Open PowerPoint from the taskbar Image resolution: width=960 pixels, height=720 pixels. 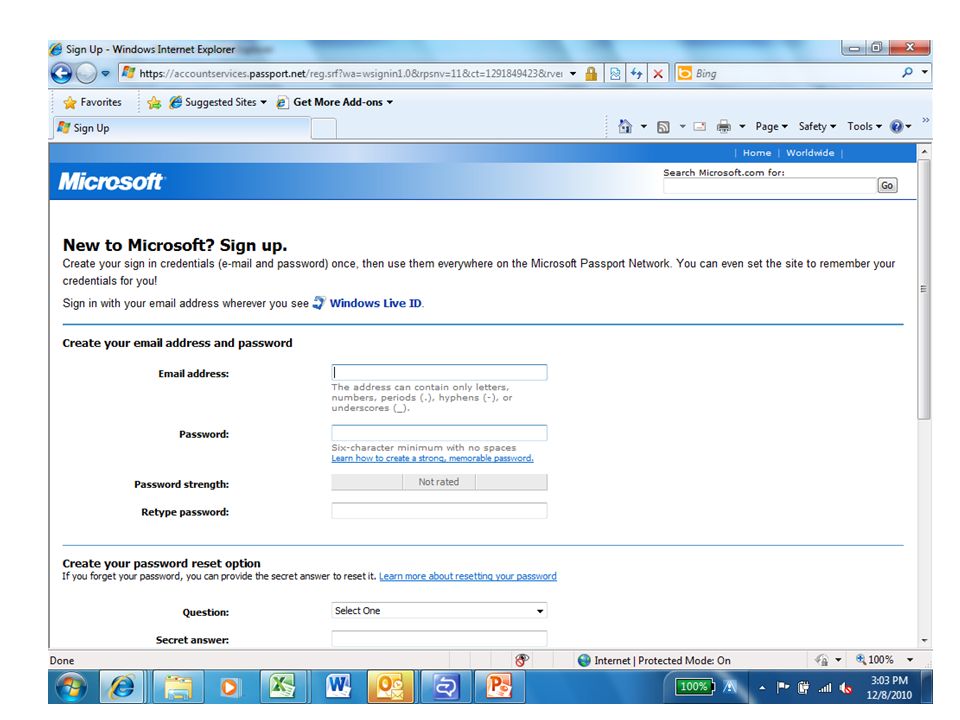coord(498,686)
